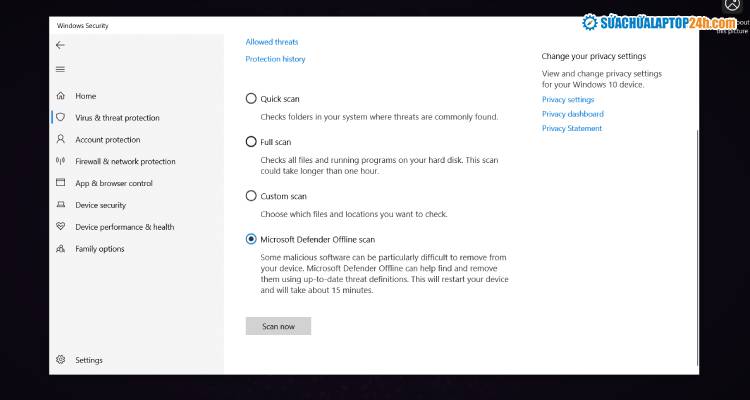Click the Account protection person icon
750x400 pixels.
coord(61,140)
